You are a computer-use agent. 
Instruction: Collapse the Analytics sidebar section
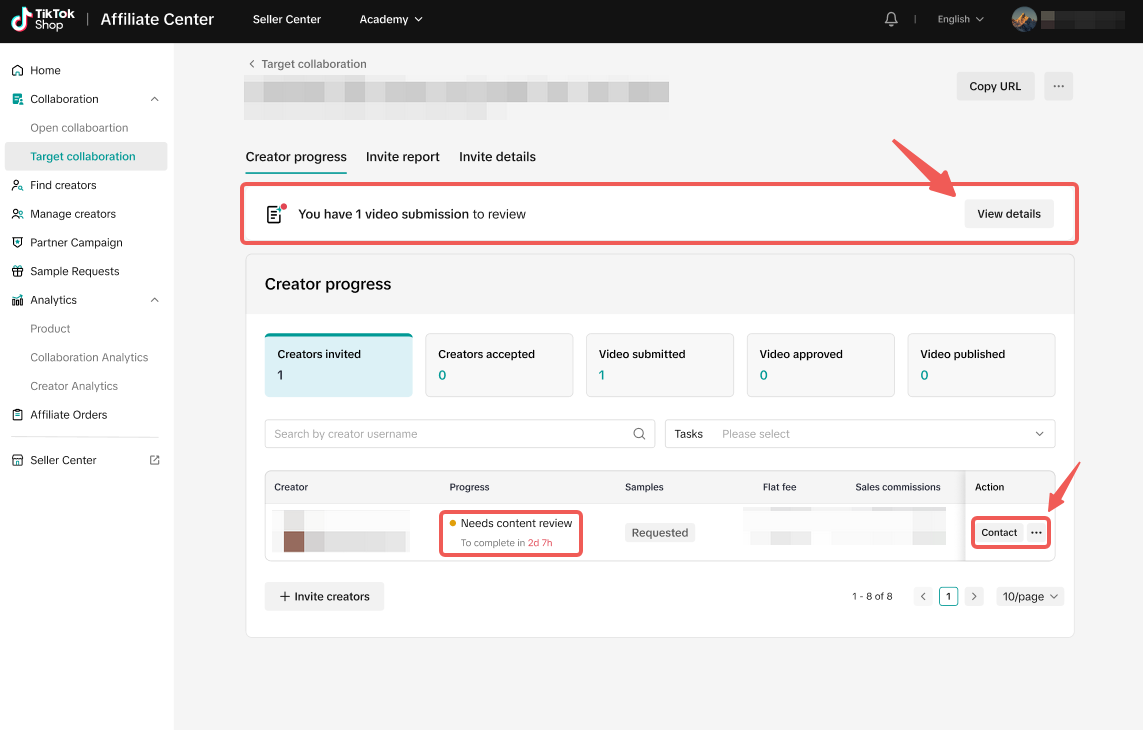154,300
